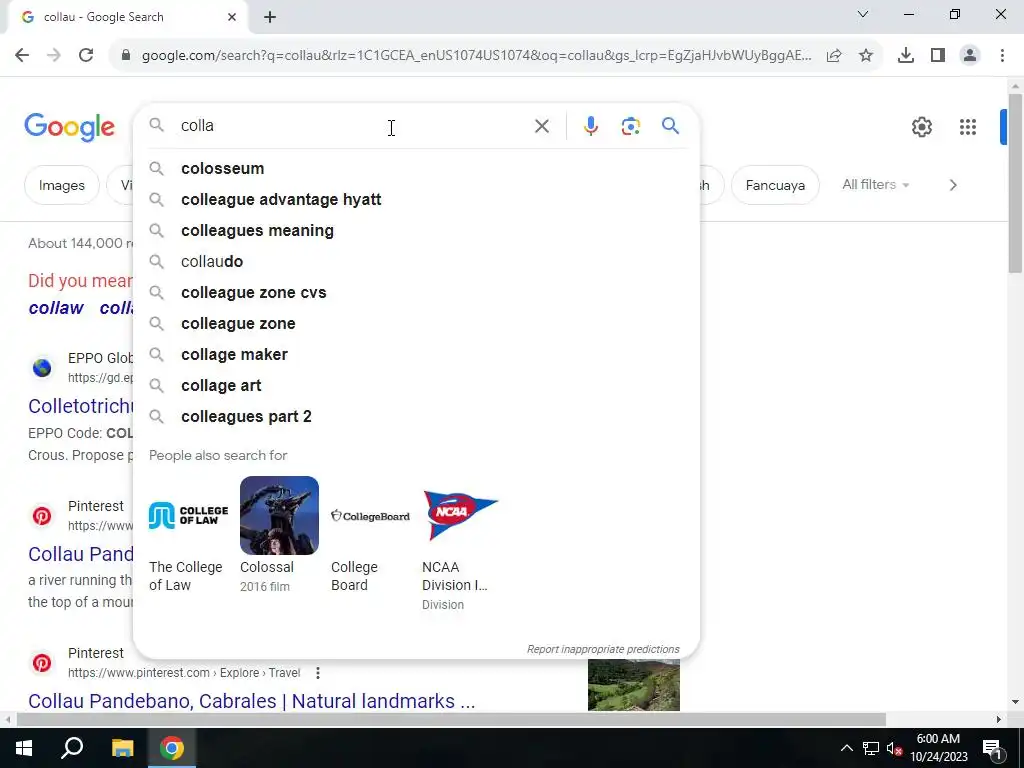Click into the search text field

[353, 126]
